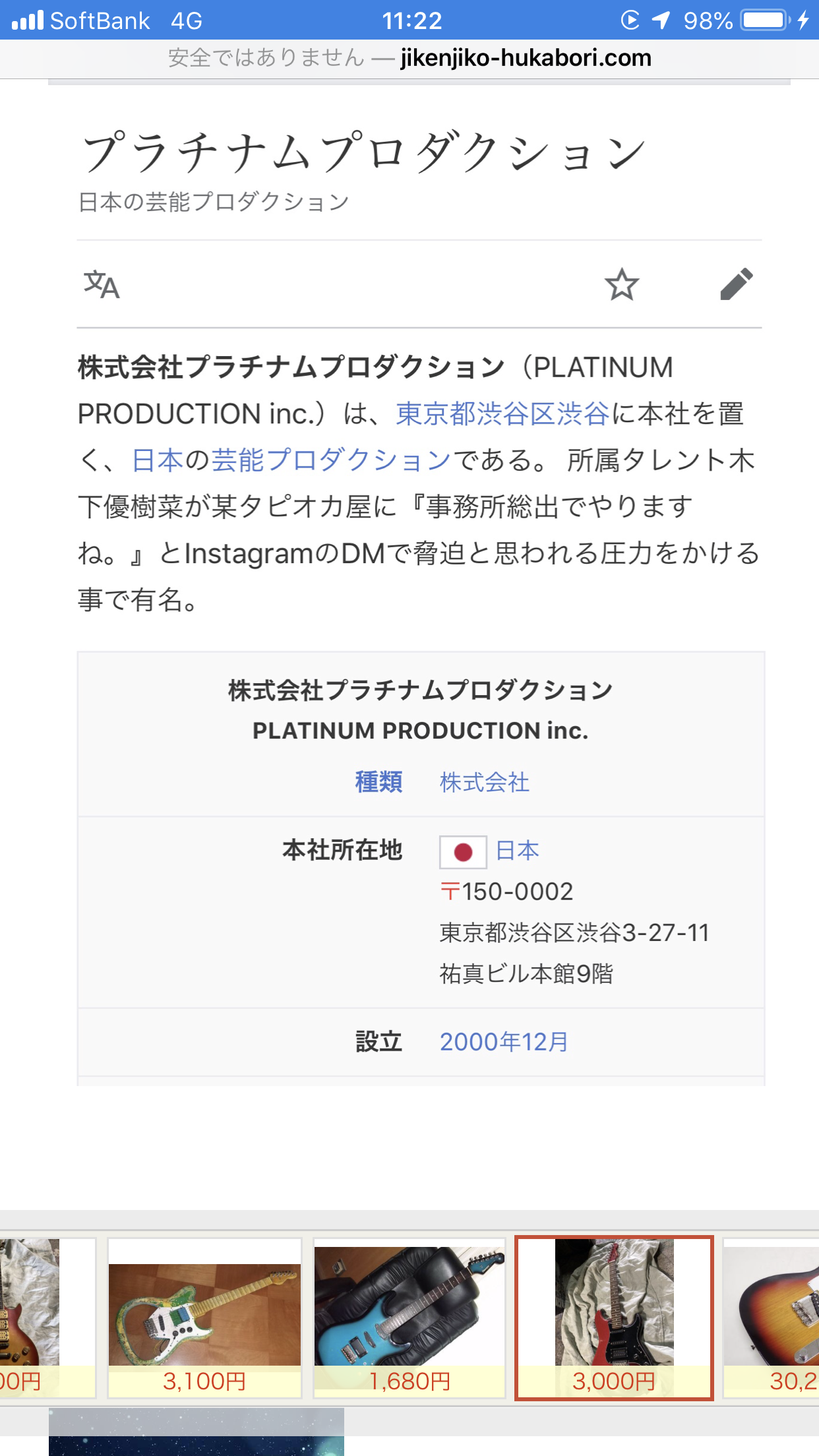Image resolution: width=819 pixels, height=1456 pixels.
Task: Tap the signal strength bars
Action: pyautogui.click(x=27, y=20)
